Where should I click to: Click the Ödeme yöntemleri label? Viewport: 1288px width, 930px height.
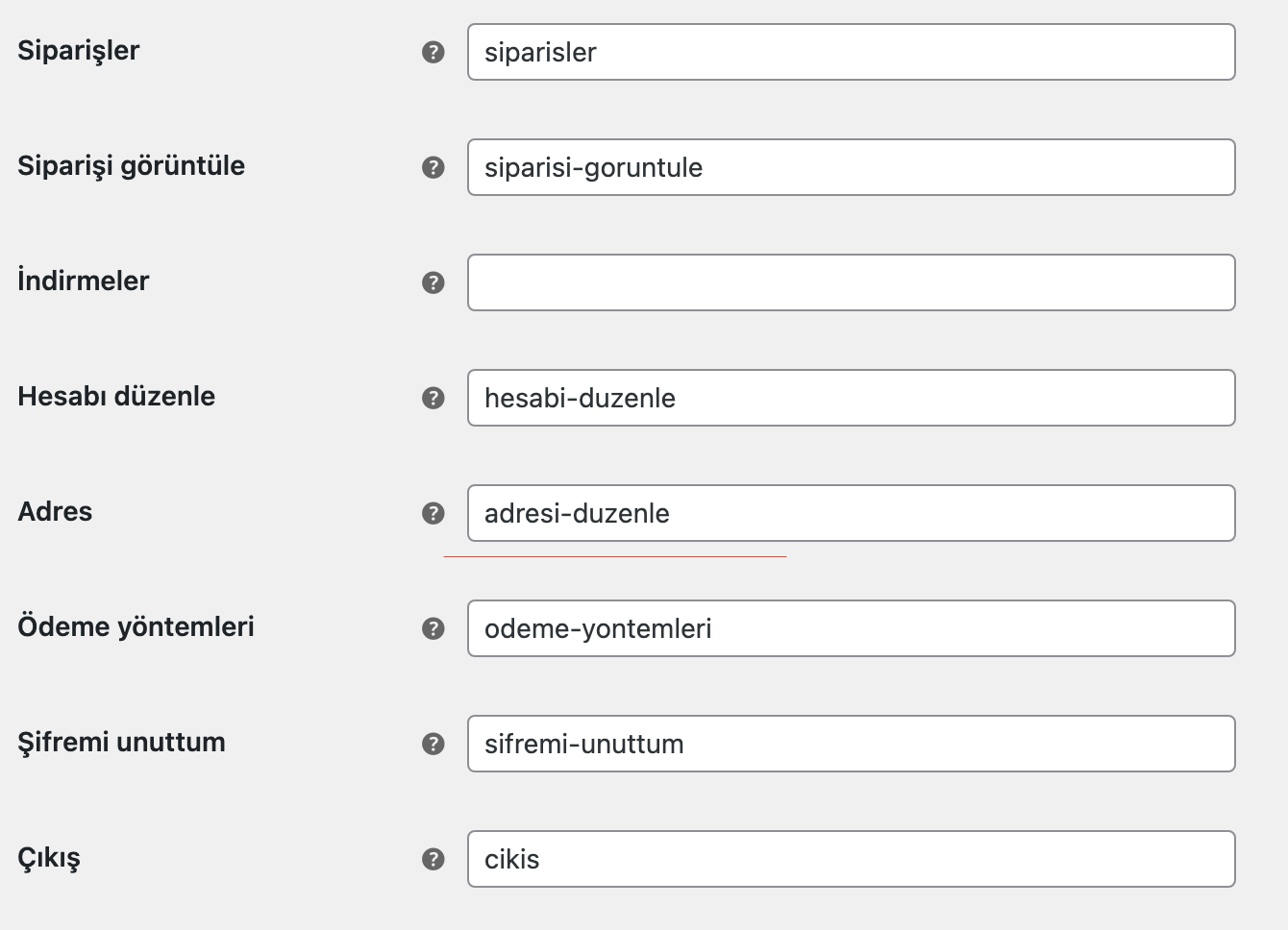click(x=136, y=626)
